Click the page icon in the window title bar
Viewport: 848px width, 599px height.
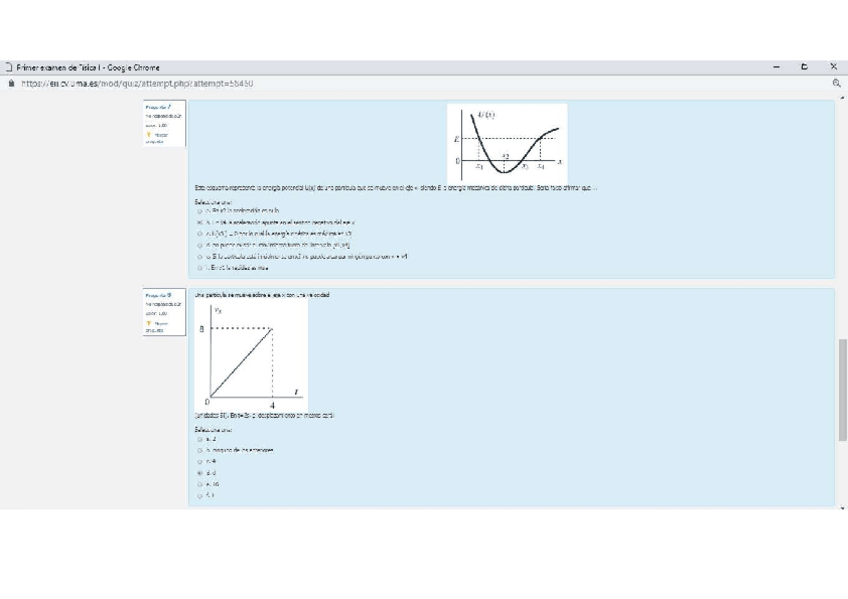coord(9,67)
